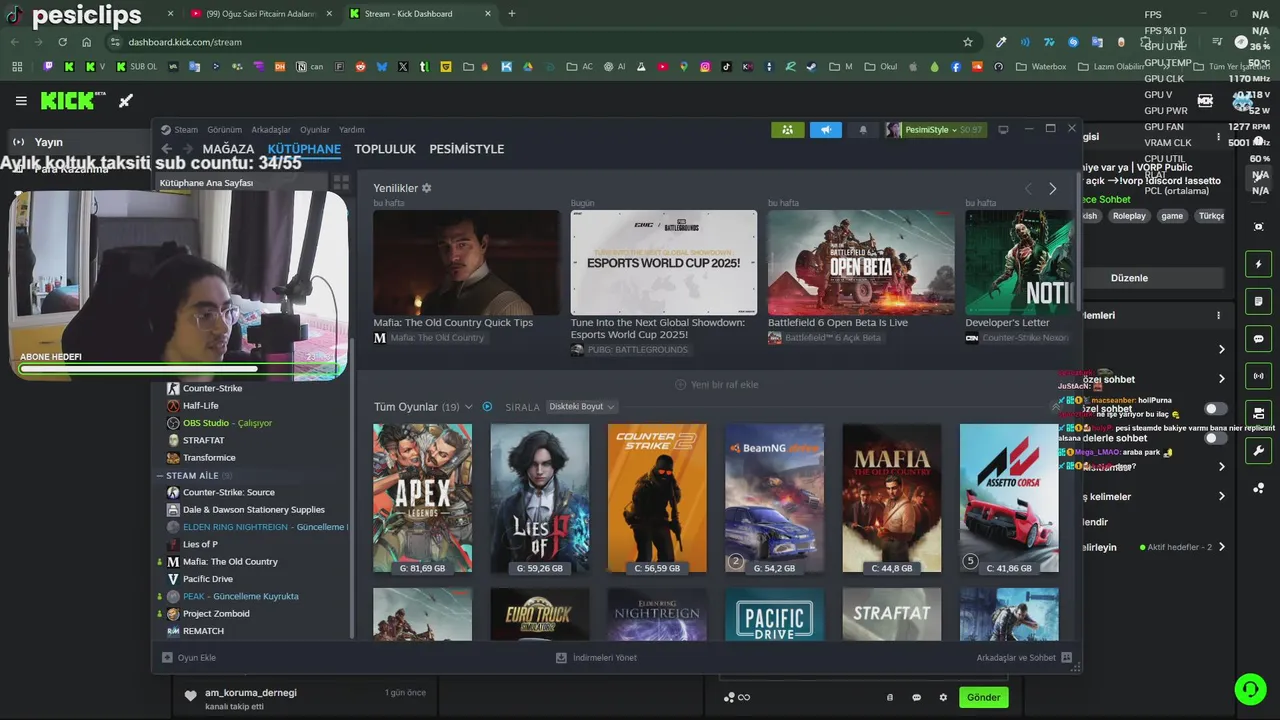The height and width of the screenshot is (720, 1280).
Task: Open Assetto Corsa game cover
Action: [x=1009, y=498]
